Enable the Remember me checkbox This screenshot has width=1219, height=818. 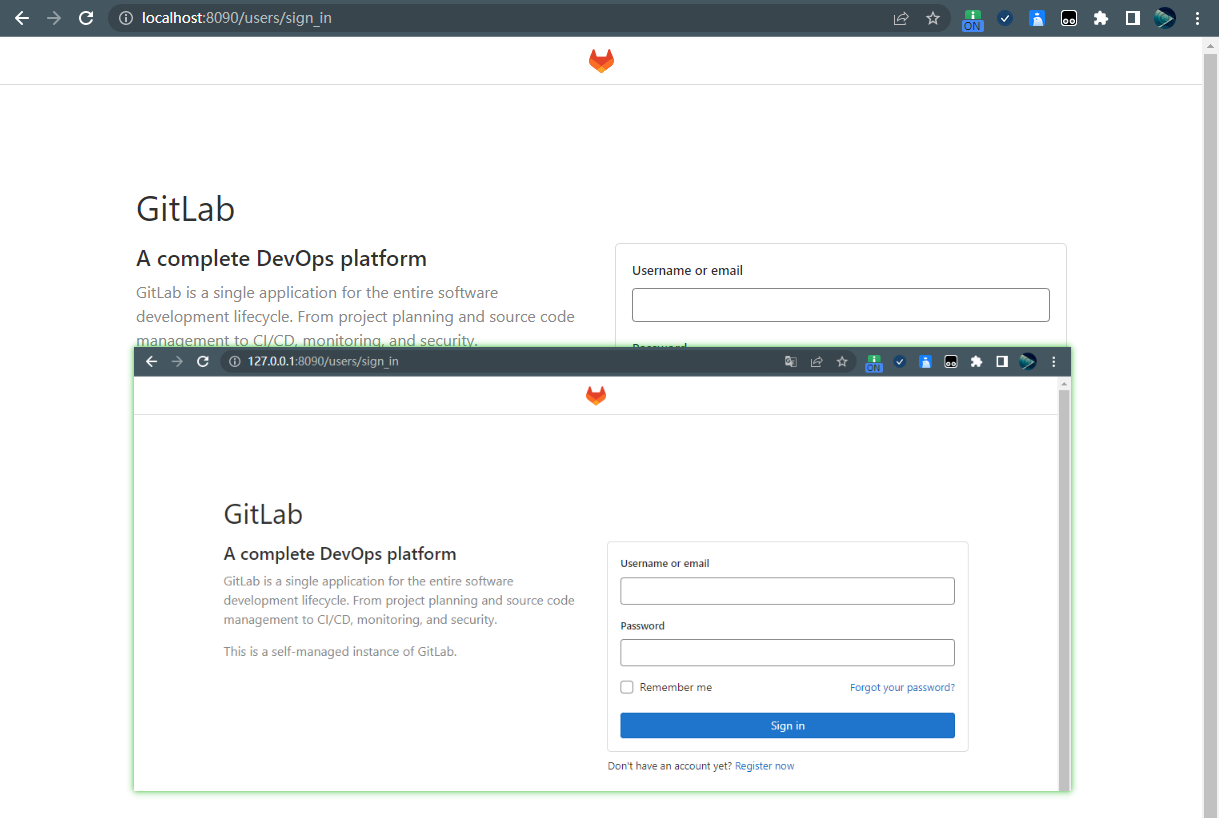tap(627, 688)
